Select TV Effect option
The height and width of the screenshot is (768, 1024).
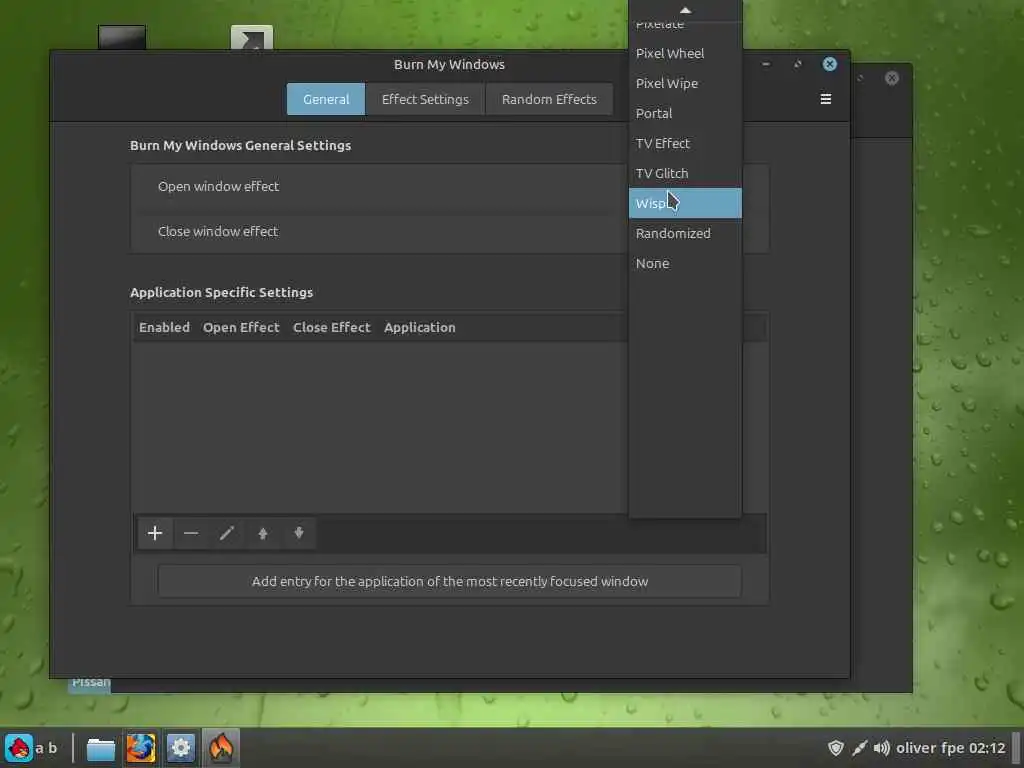tap(685, 144)
